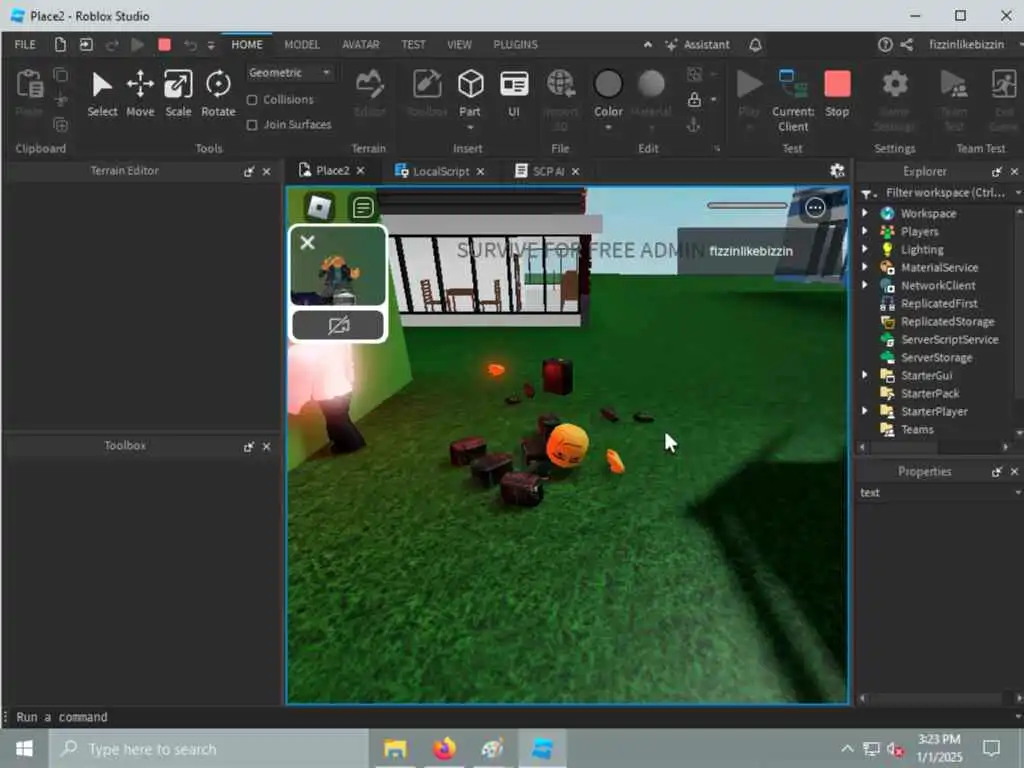Select ServerScriptService in Explorer
The width and height of the screenshot is (1024, 768).
click(950, 340)
